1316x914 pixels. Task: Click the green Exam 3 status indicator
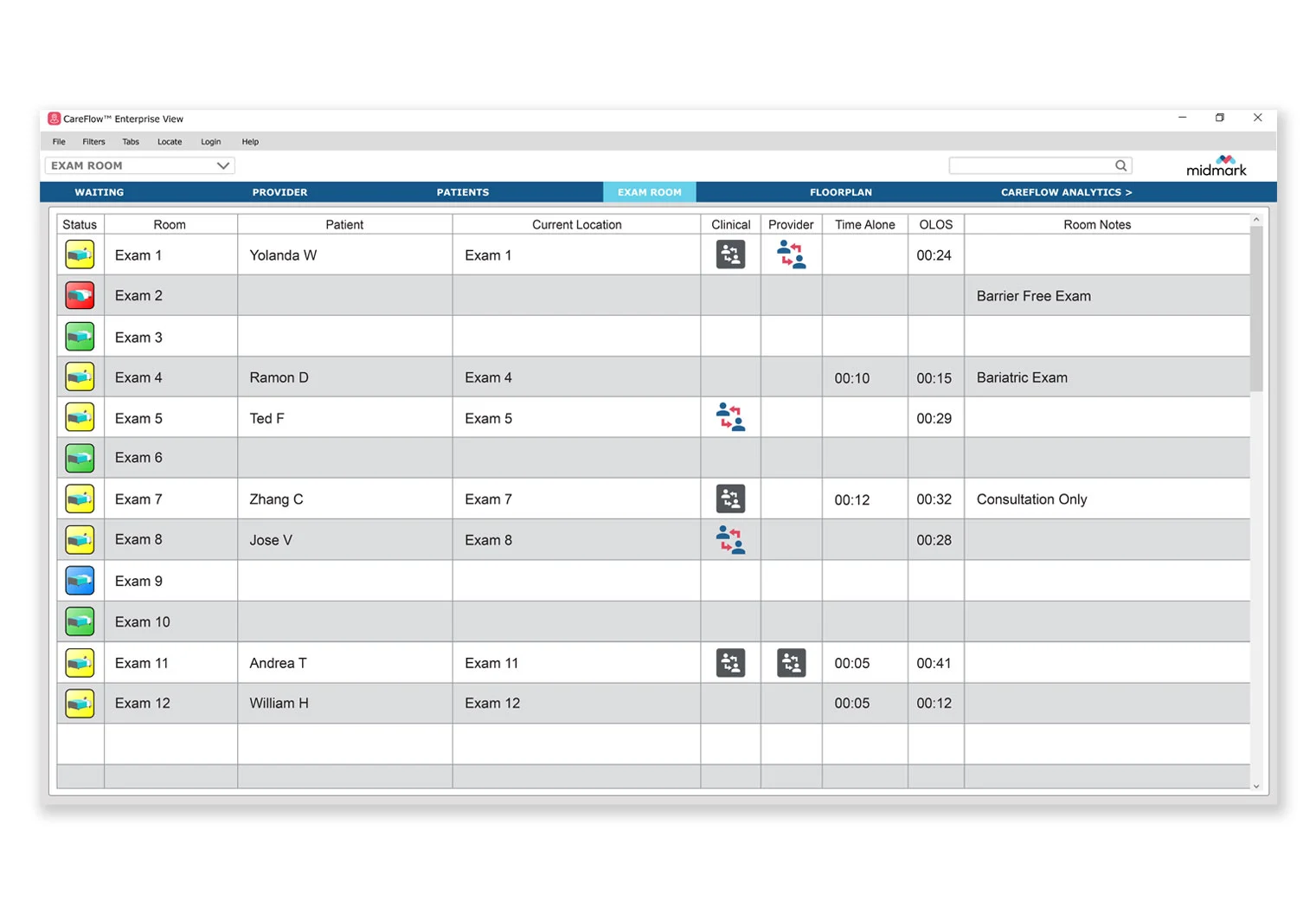80,336
